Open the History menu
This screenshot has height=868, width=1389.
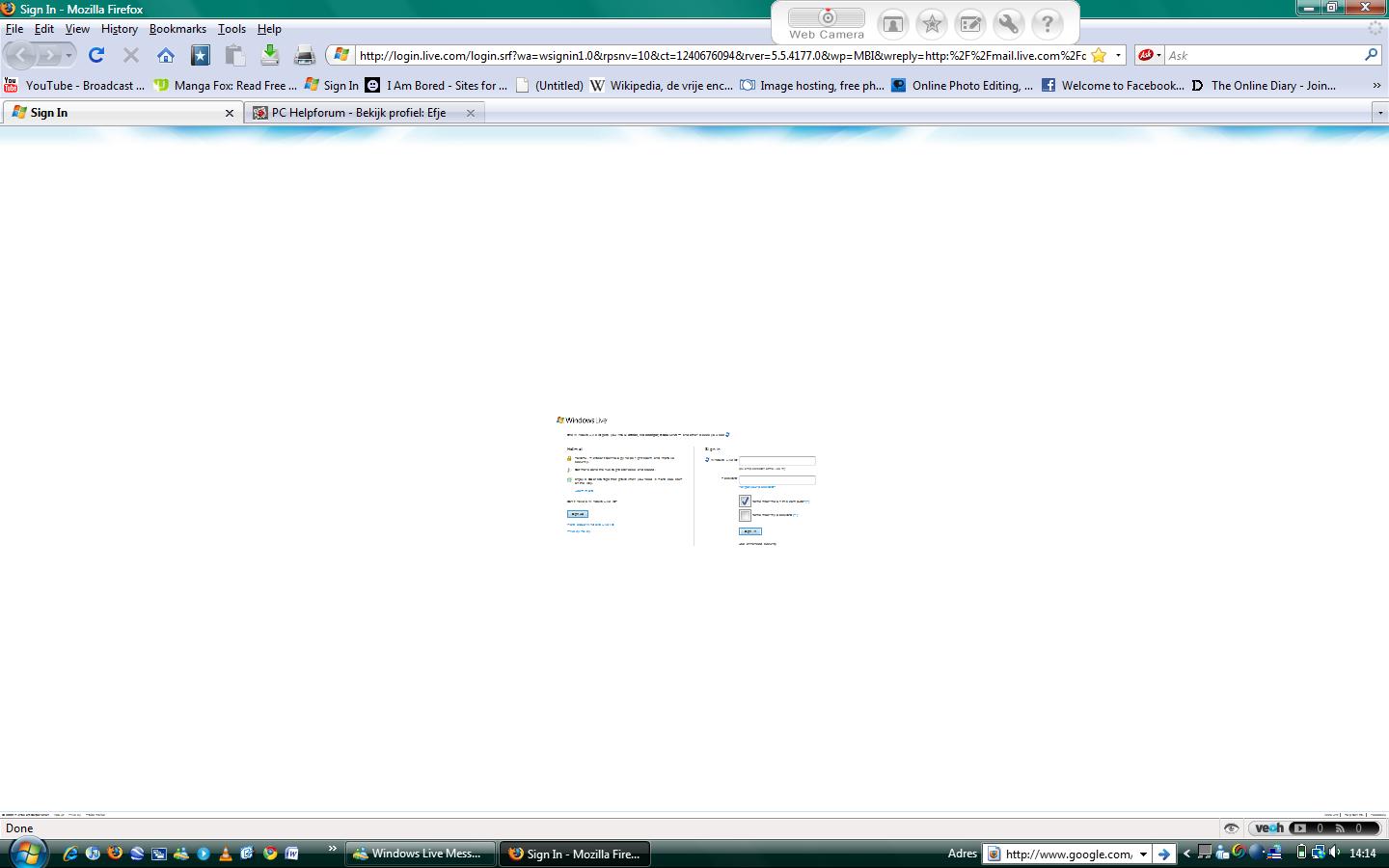click(x=120, y=29)
